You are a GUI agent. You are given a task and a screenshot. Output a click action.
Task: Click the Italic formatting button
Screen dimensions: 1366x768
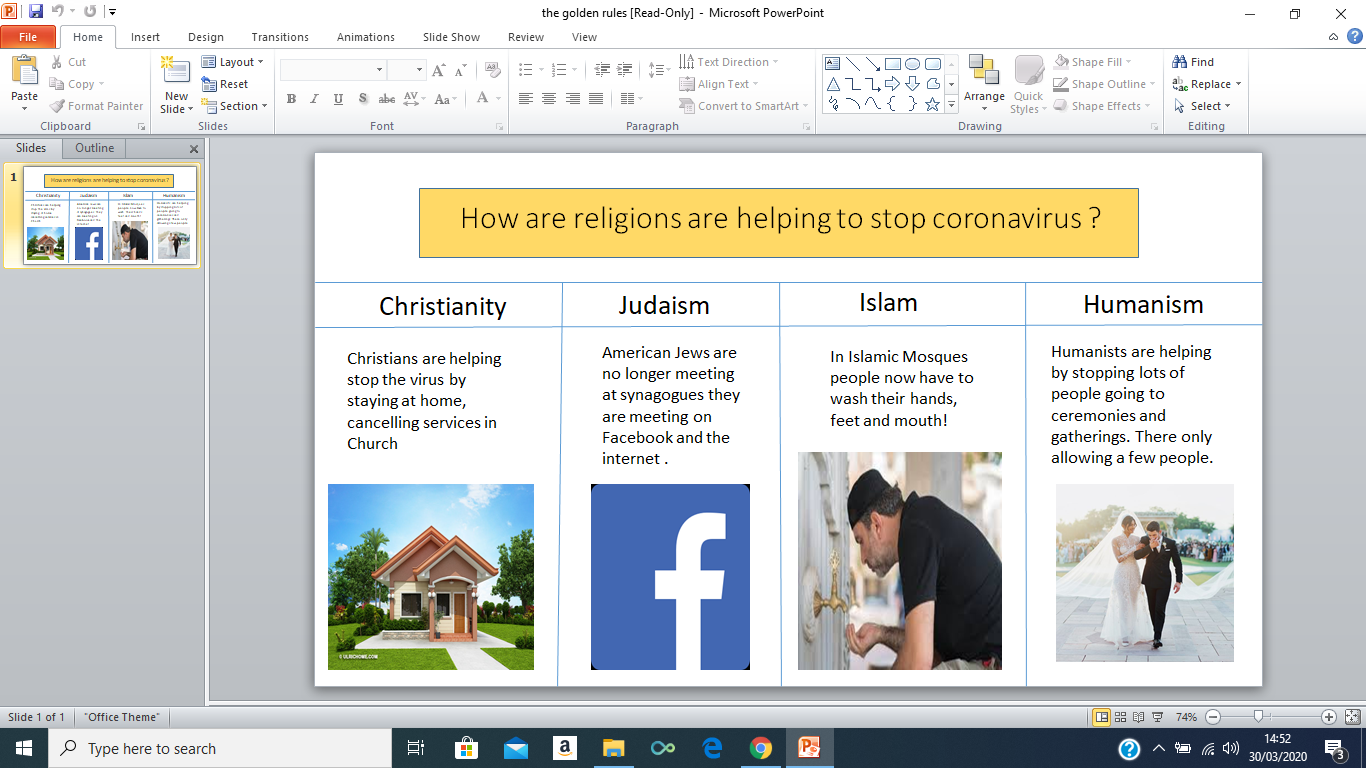(315, 99)
